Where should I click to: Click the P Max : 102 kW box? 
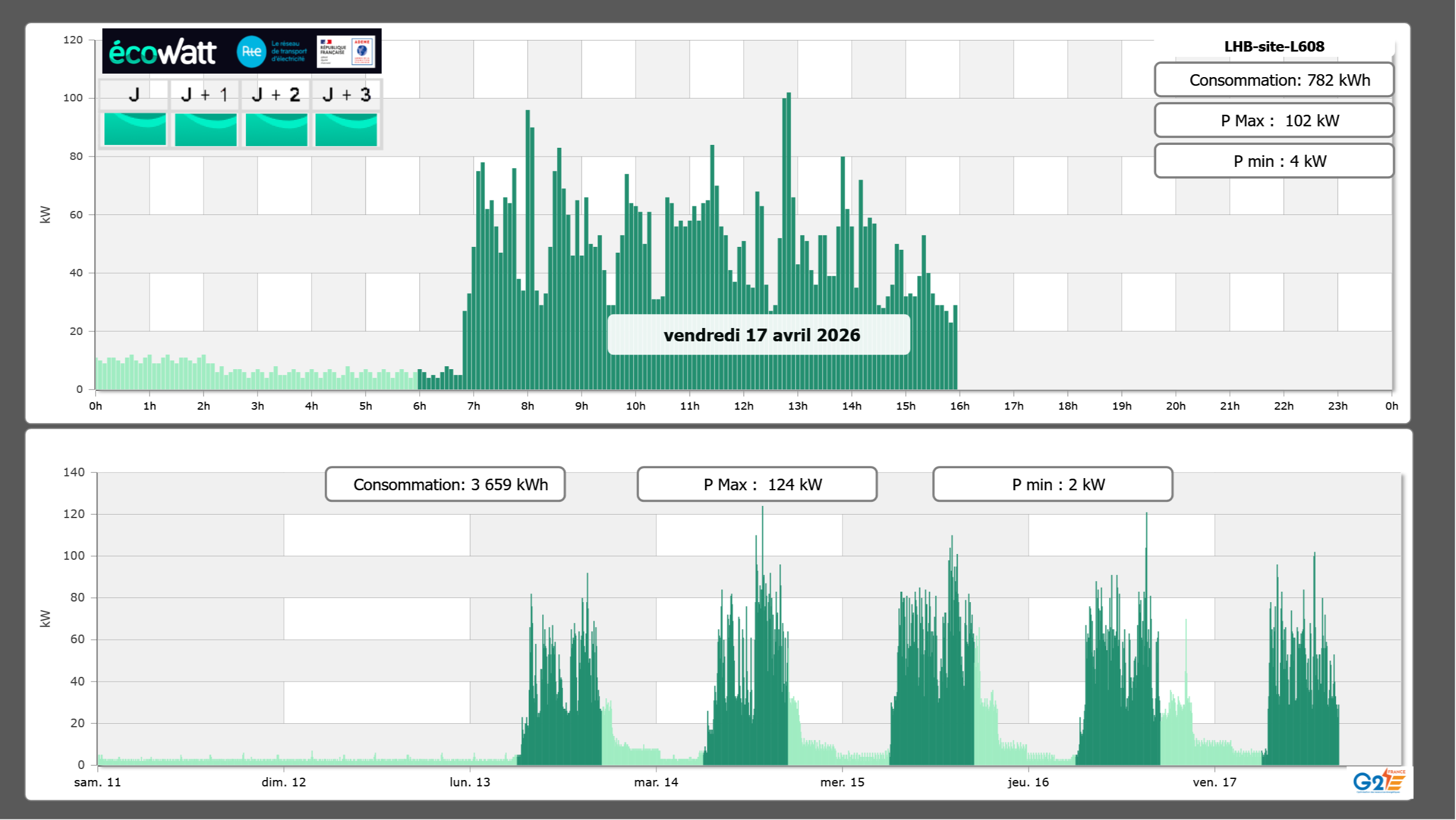[x=1273, y=121]
